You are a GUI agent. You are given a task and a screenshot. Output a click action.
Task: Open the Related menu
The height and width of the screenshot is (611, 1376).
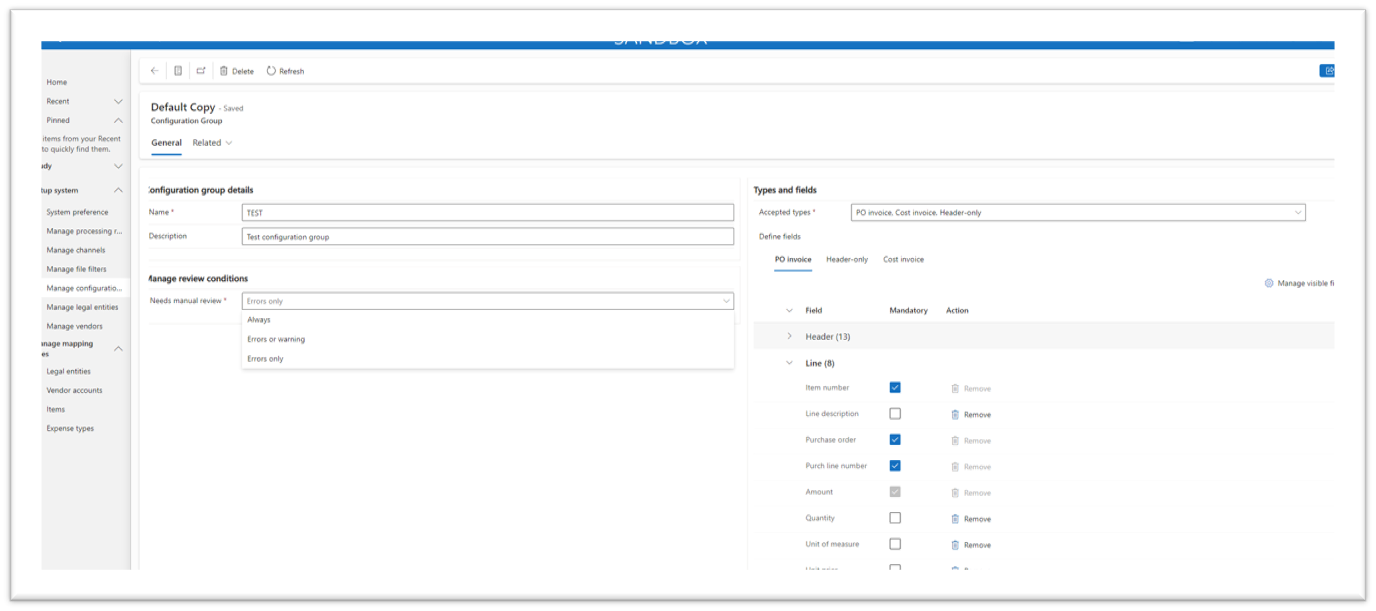[x=208, y=142]
